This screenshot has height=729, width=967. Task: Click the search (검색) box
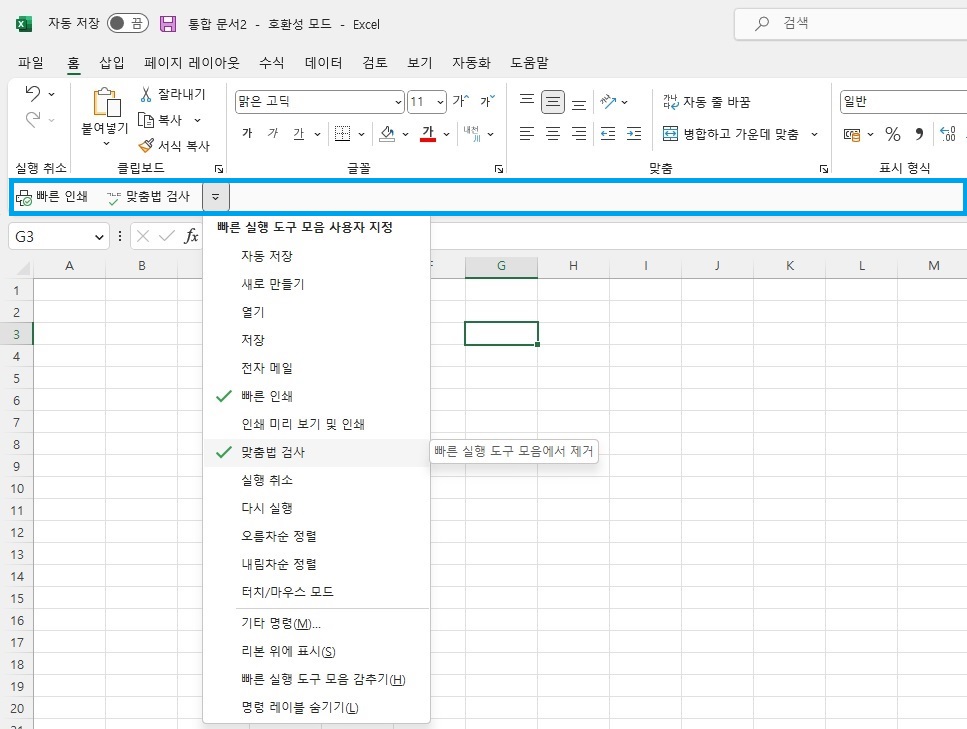click(x=851, y=24)
